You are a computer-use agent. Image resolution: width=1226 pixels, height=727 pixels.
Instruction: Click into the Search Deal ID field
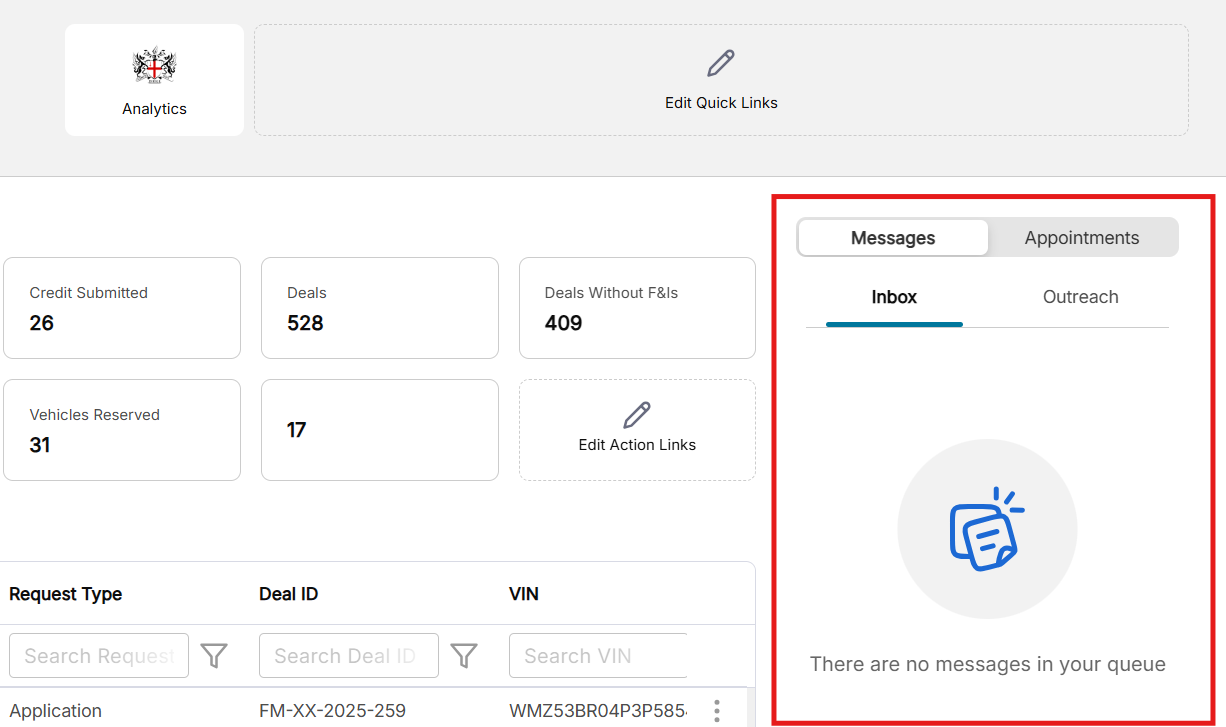click(348, 656)
